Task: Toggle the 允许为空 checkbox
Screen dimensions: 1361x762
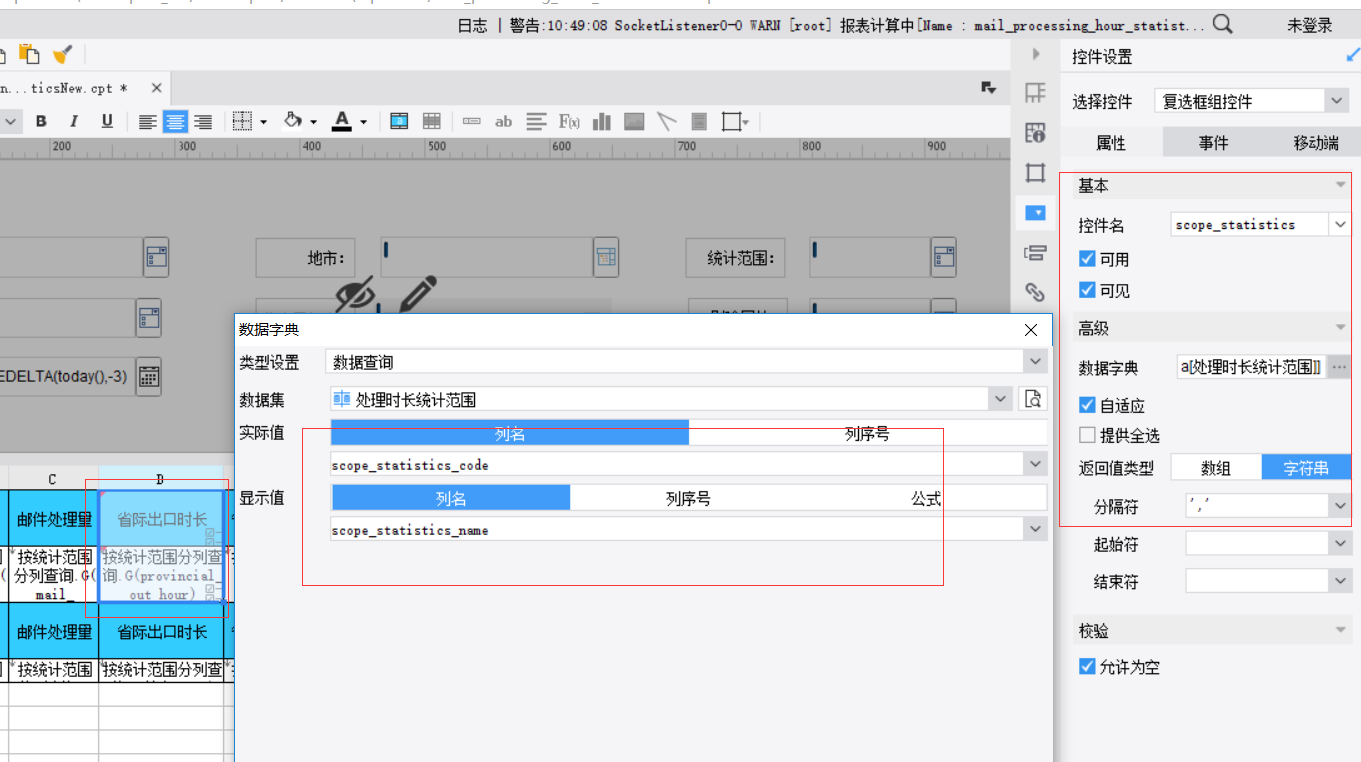Action: point(1088,666)
